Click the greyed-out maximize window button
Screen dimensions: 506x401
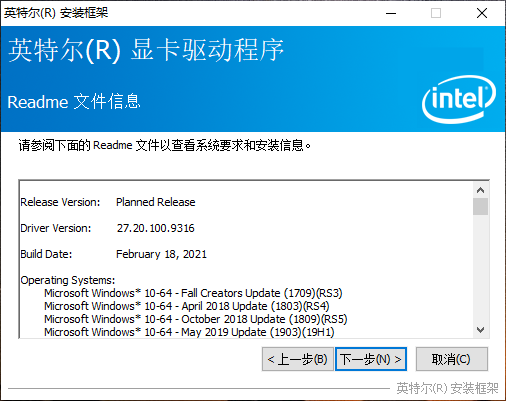[x=436, y=13]
